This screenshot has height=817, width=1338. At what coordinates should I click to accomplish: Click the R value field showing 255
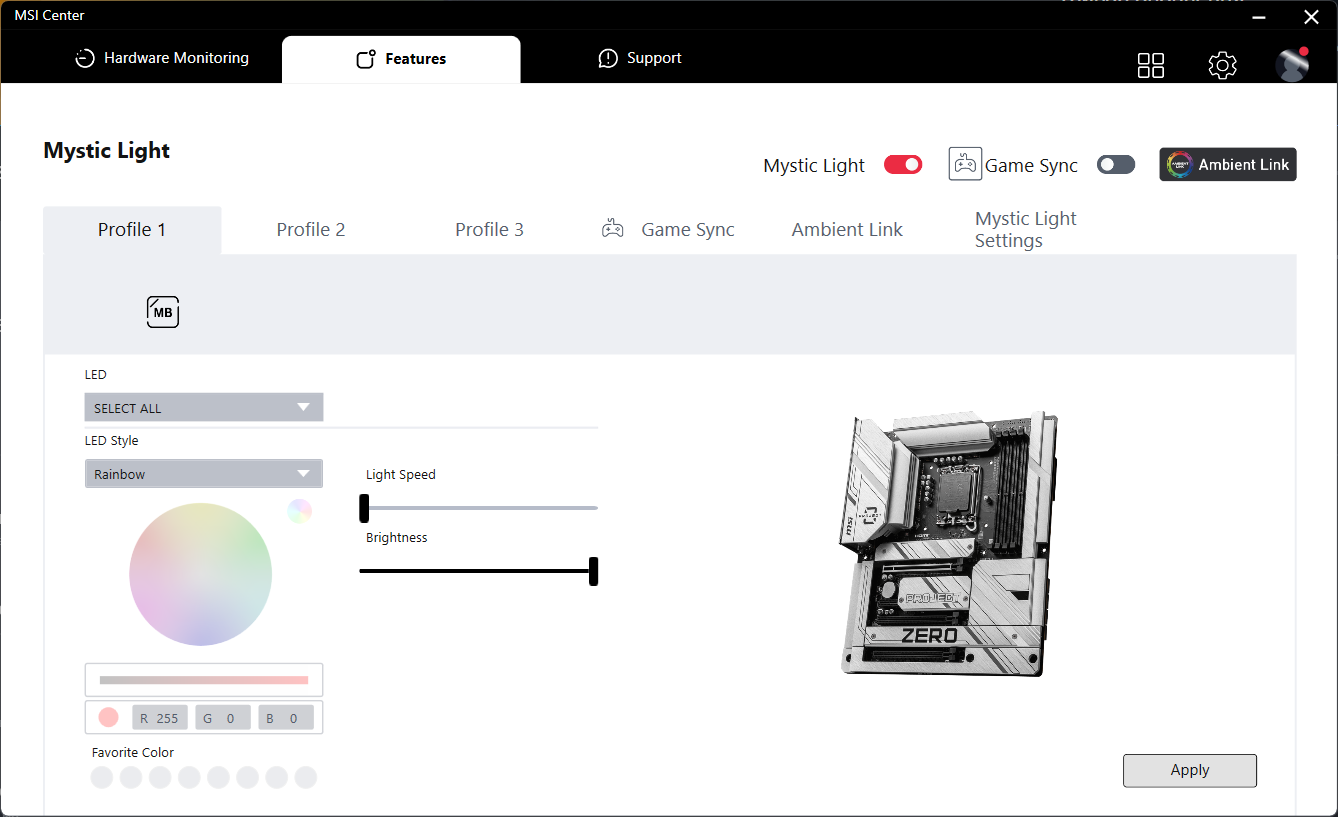coord(160,718)
